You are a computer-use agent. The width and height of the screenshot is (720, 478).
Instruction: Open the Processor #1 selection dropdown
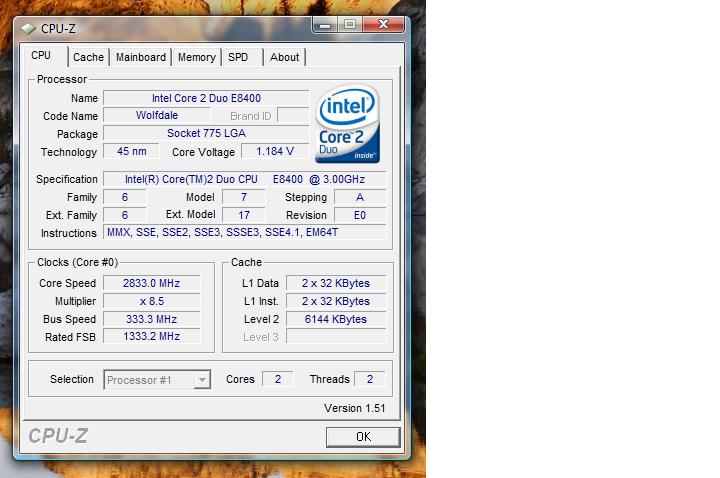[157, 380]
